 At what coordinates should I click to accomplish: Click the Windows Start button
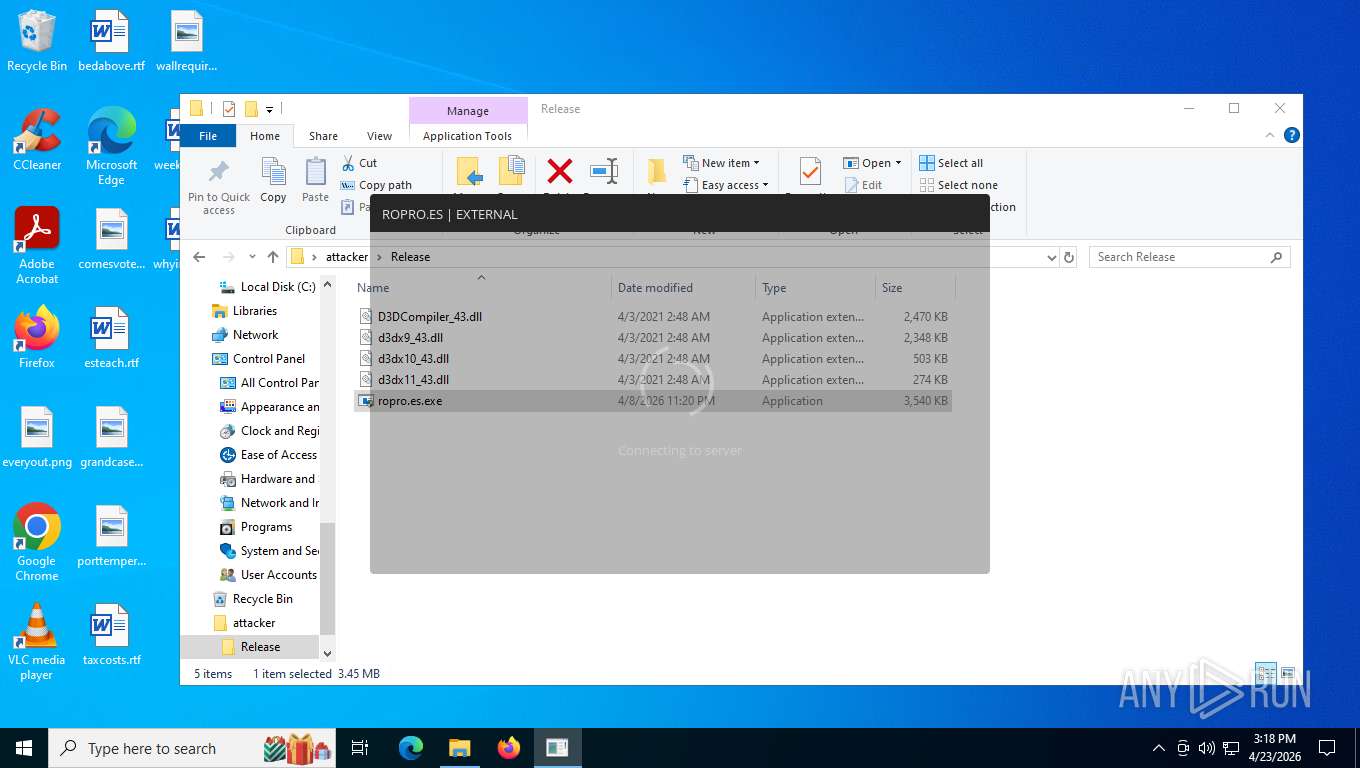tap(24, 748)
